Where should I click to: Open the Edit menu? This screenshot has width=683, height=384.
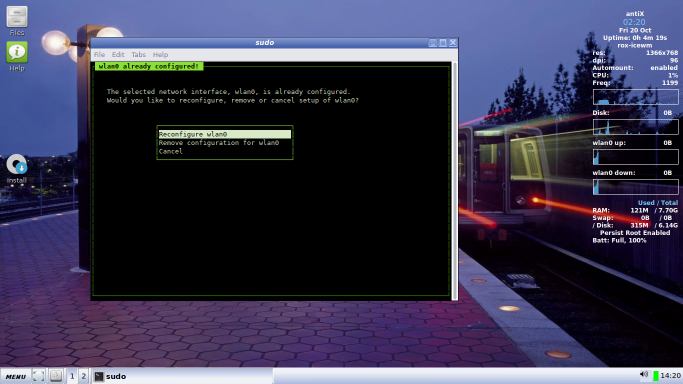[x=118, y=54]
